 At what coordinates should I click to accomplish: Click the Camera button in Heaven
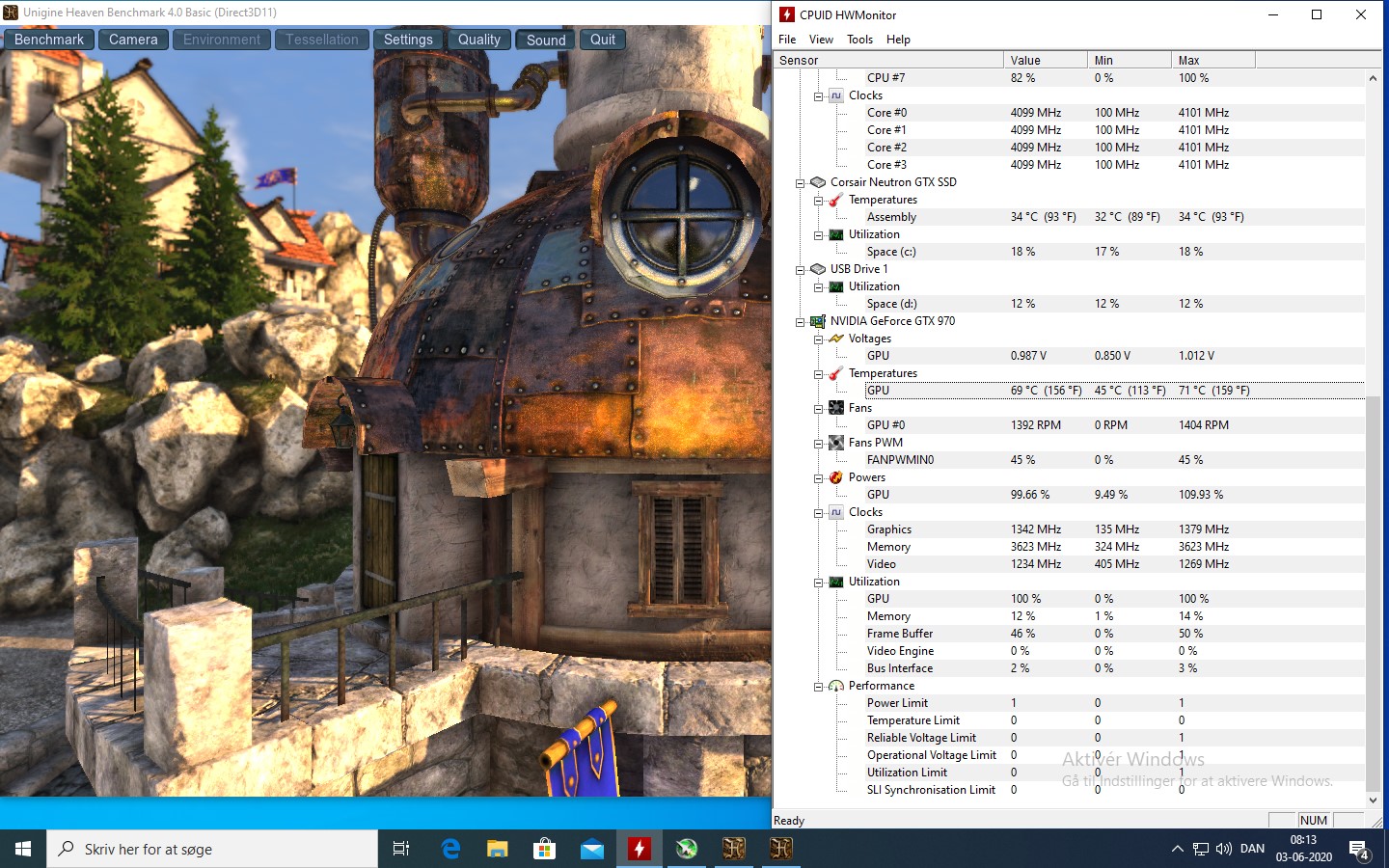pyautogui.click(x=133, y=40)
